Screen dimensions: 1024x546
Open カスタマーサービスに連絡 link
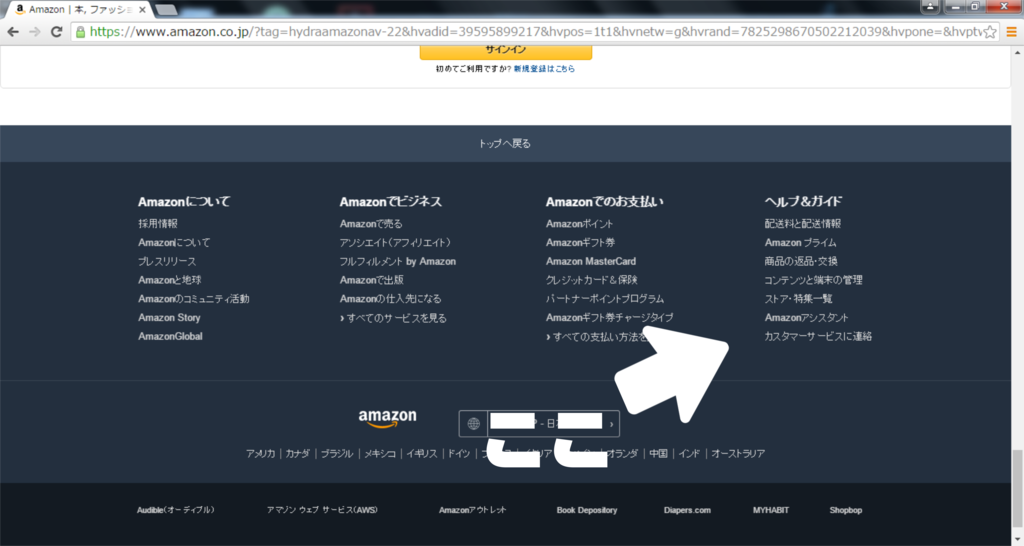tap(818, 336)
